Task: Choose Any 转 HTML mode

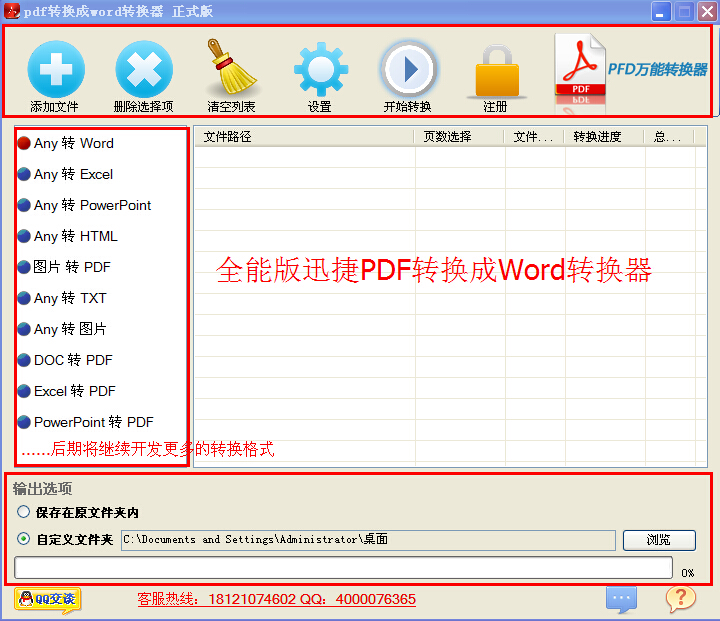Action: pyautogui.click(x=68, y=236)
